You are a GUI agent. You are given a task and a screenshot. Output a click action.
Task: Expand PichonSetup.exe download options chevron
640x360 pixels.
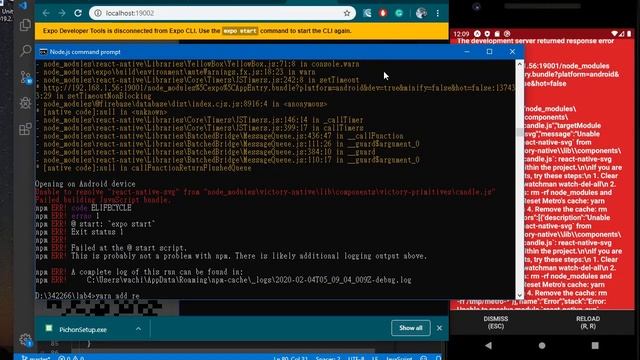click(x=138, y=329)
